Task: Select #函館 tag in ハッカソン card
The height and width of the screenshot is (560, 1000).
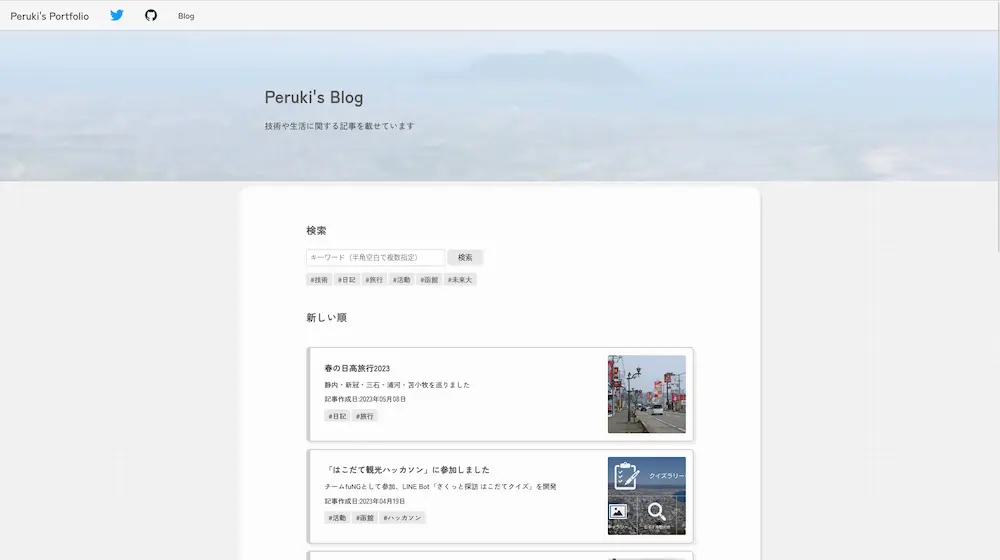Action: (364, 518)
